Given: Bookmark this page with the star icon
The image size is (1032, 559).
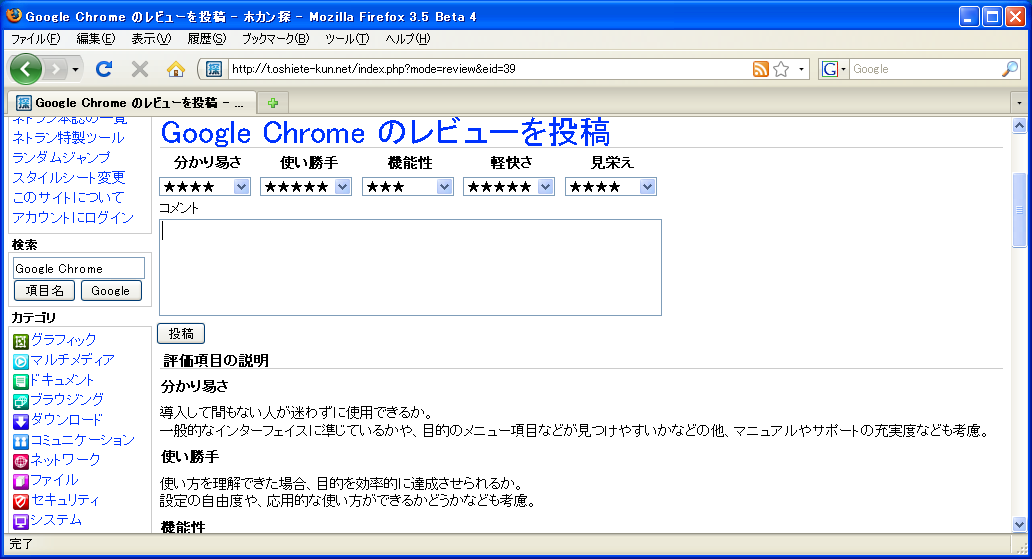Looking at the screenshot, I should [x=781, y=69].
